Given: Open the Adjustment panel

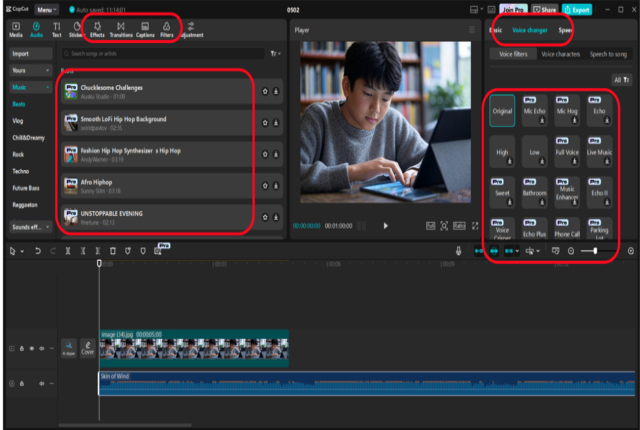Looking at the screenshot, I should (x=191, y=30).
